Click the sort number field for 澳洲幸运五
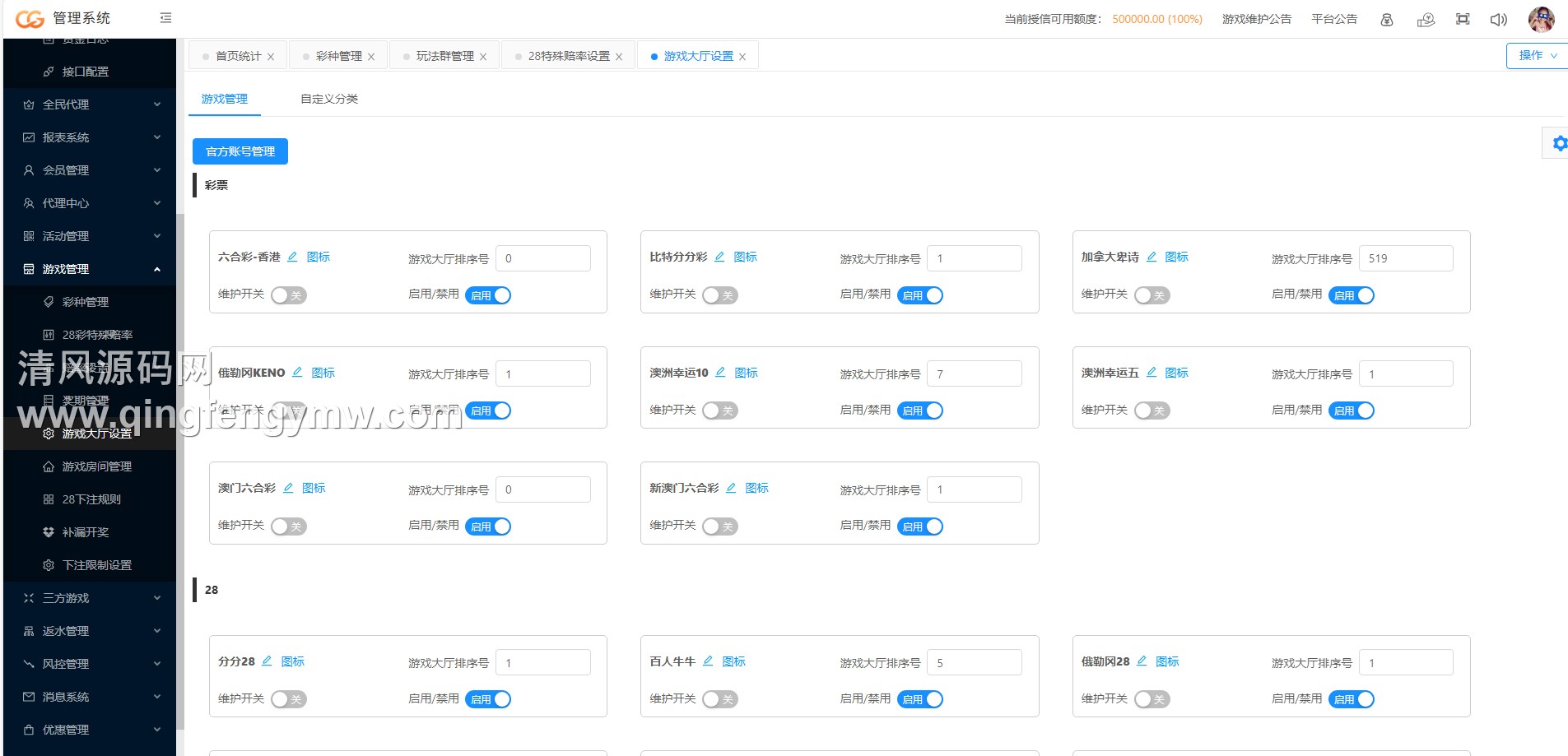The height and width of the screenshot is (756, 1568). pyautogui.click(x=1405, y=374)
